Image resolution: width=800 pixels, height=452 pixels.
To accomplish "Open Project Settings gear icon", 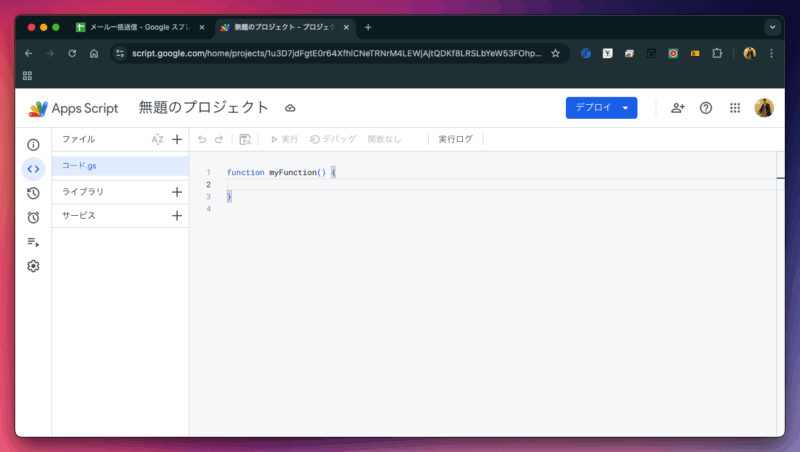I will pyautogui.click(x=33, y=266).
